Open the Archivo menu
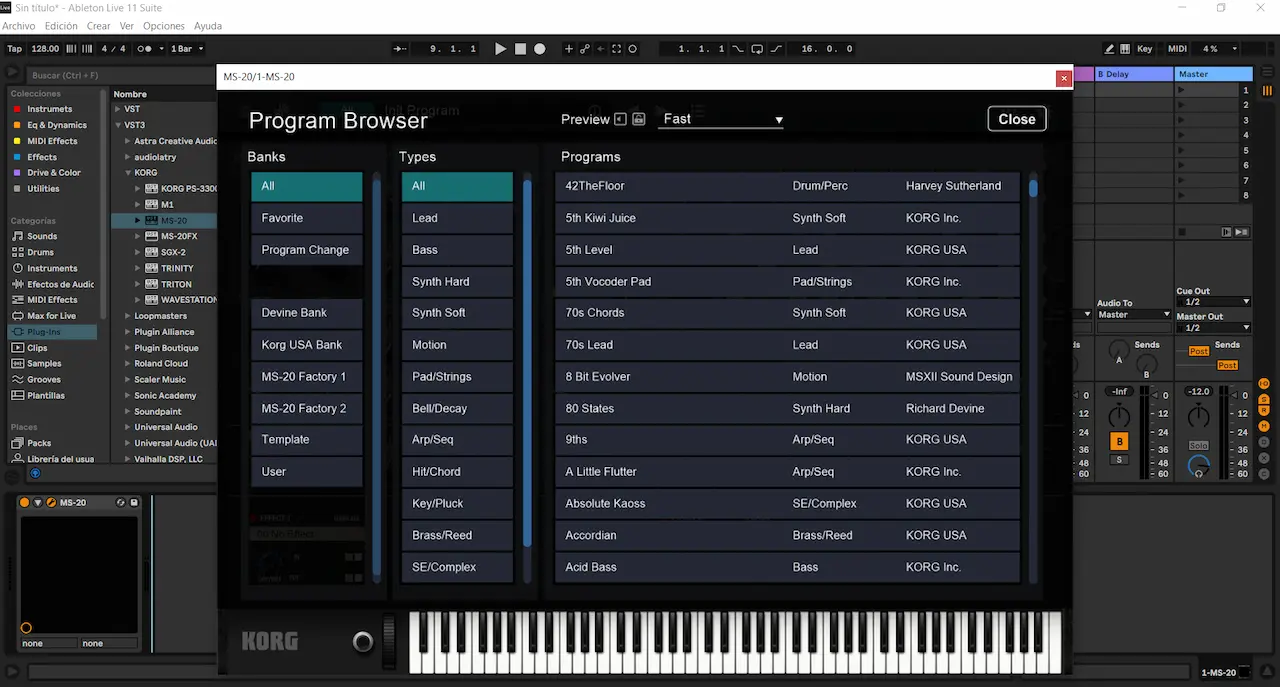The image size is (1280, 687). pos(18,26)
